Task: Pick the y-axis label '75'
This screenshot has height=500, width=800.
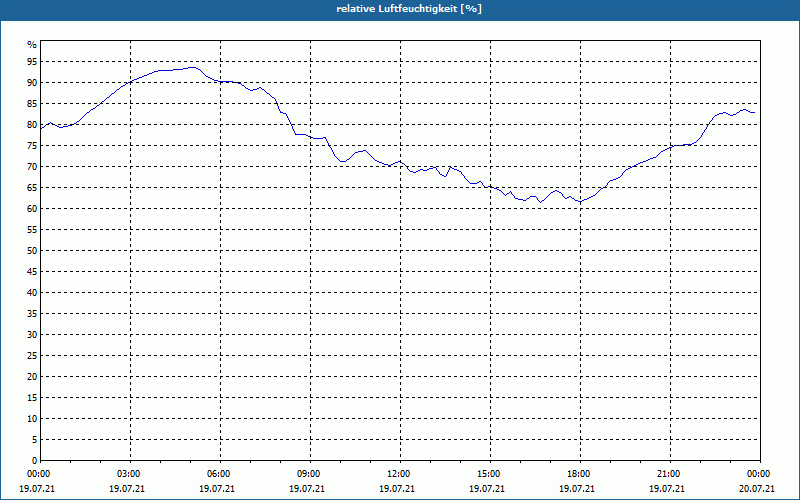Action: coord(32,146)
